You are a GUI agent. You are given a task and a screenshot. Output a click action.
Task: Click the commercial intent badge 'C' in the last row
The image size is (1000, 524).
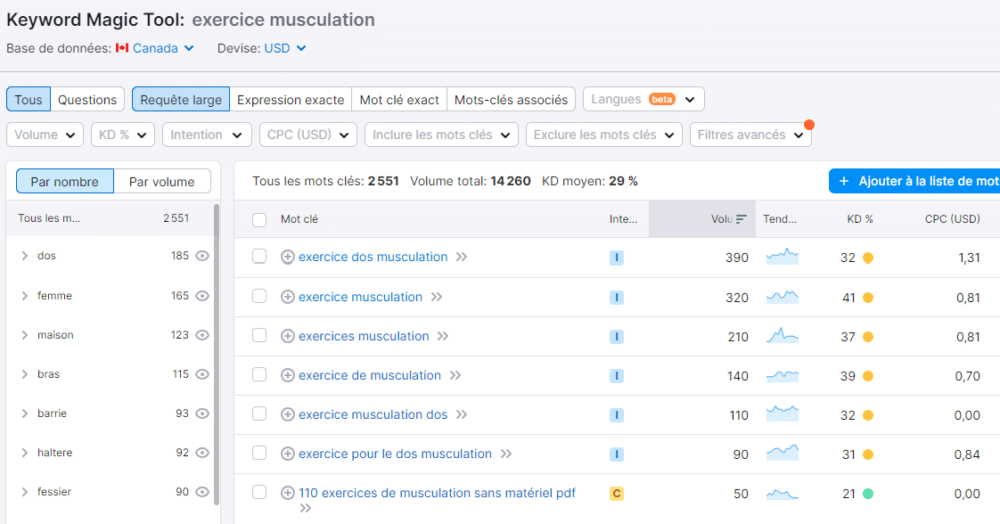[x=616, y=493]
